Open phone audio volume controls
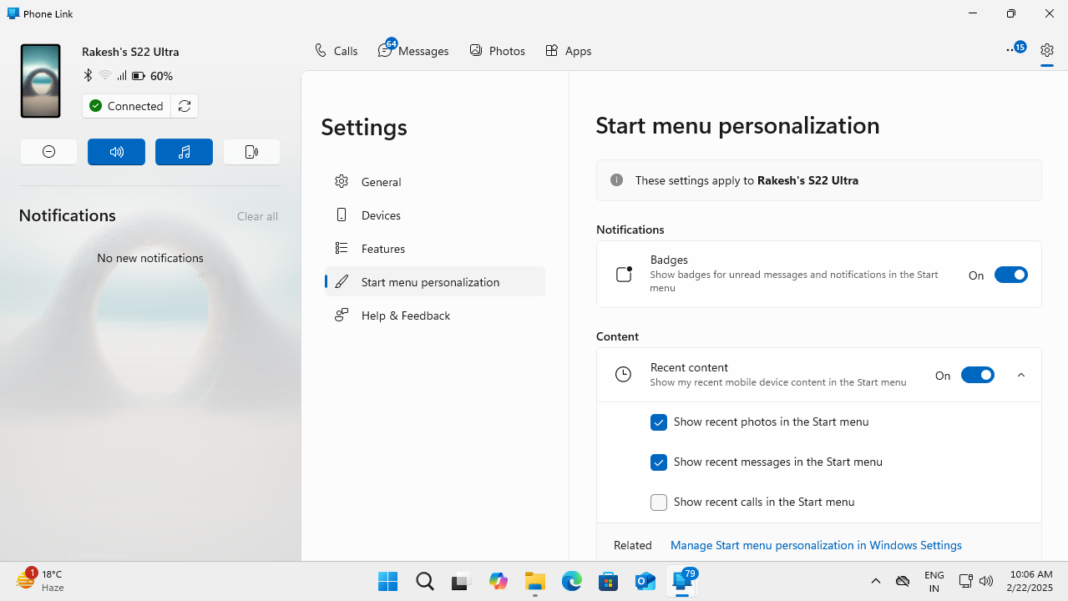The image size is (1068, 601). tap(116, 151)
